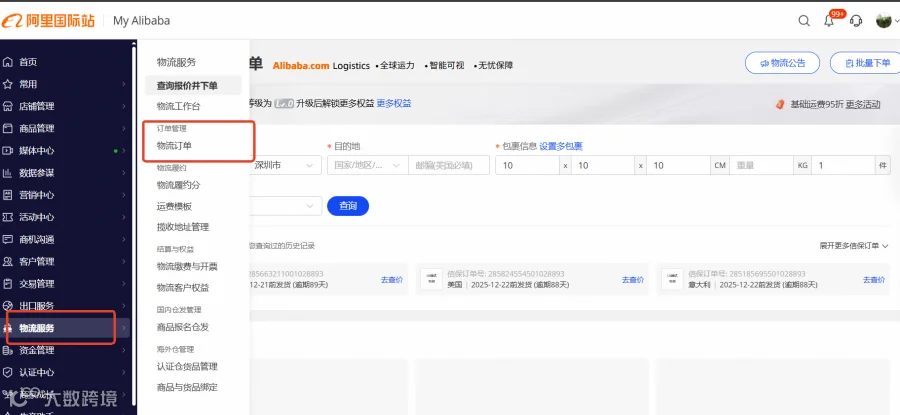900x415 pixels.
Task: Open the 国家/地区 destination dropdown
Action: tap(367, 165)
